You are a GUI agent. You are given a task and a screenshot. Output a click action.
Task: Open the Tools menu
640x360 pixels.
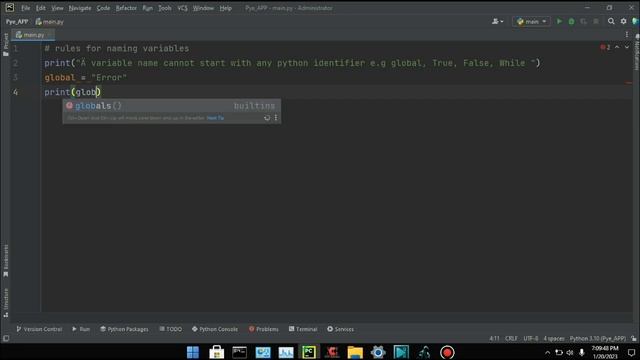click(x=165, y=8)
